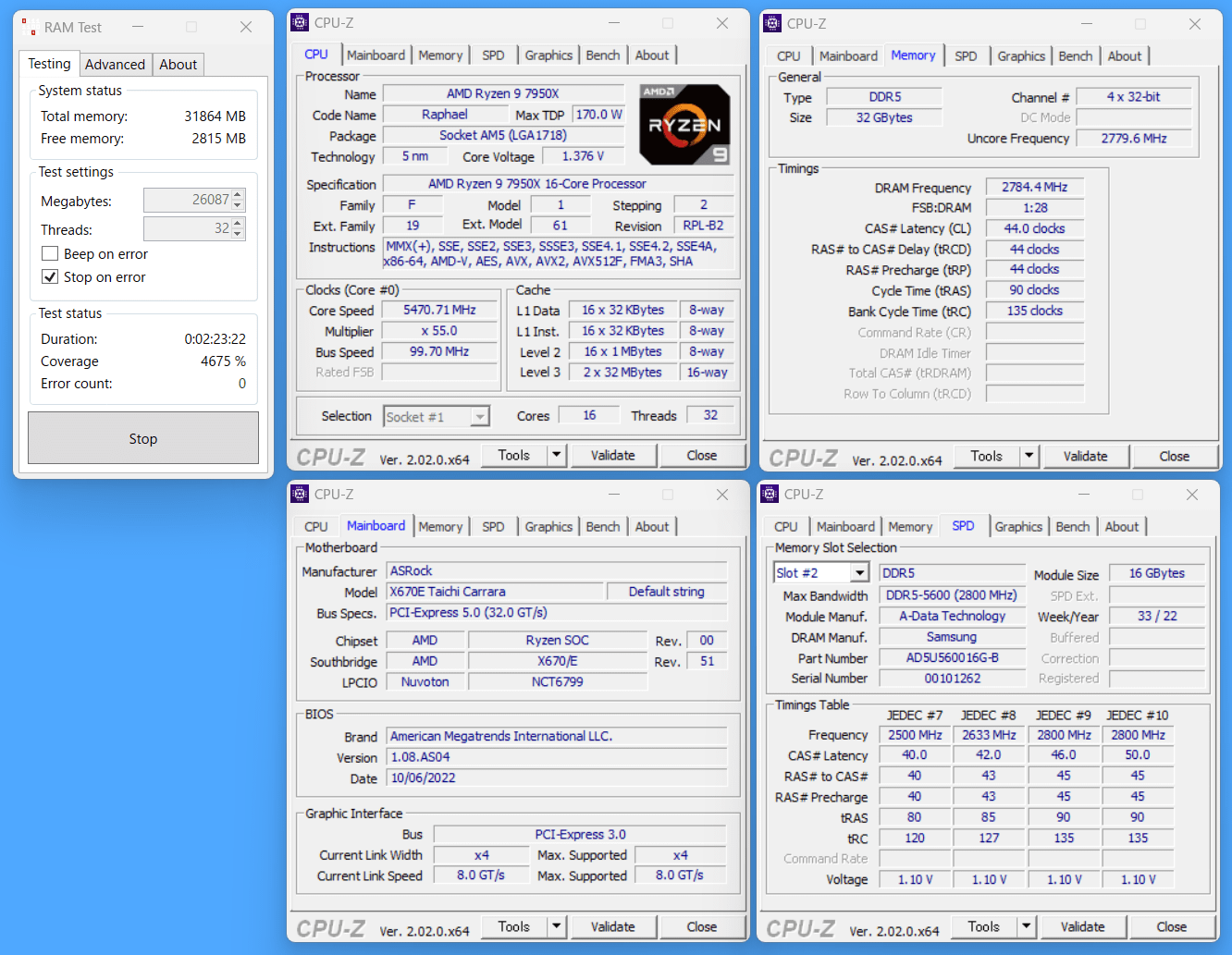Click the CPU-Z icon in the SPD tab window title bar
Image resolution: width=1232 pixels, height=955 pixels.
coord(770,494)
